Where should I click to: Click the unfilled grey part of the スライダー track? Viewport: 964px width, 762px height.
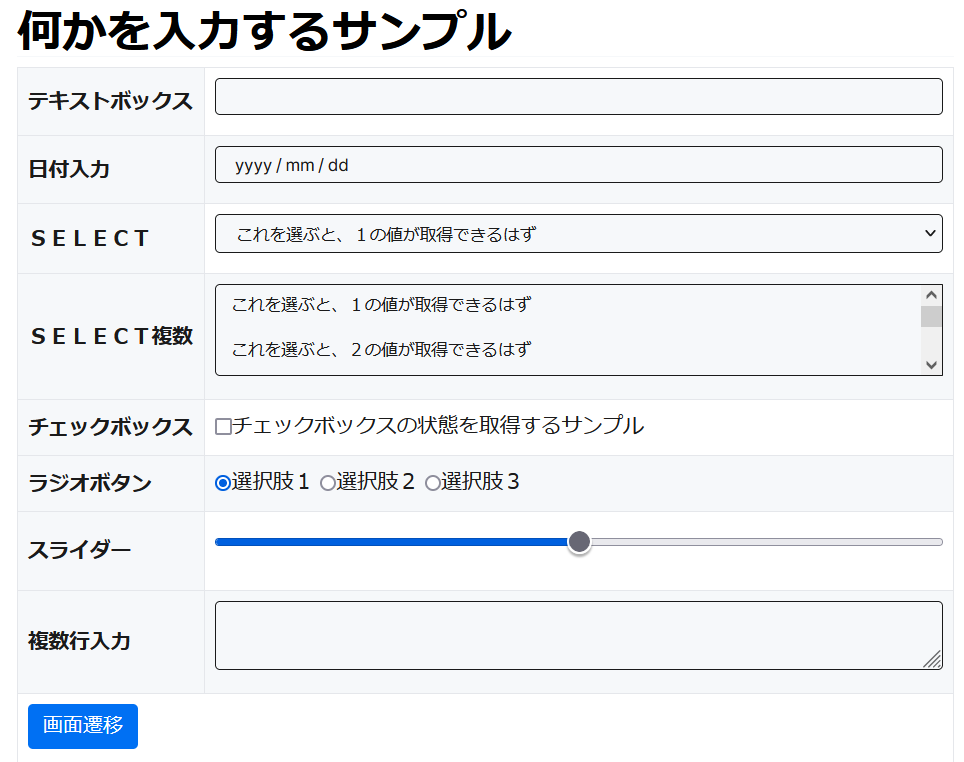tap(767, 542)
